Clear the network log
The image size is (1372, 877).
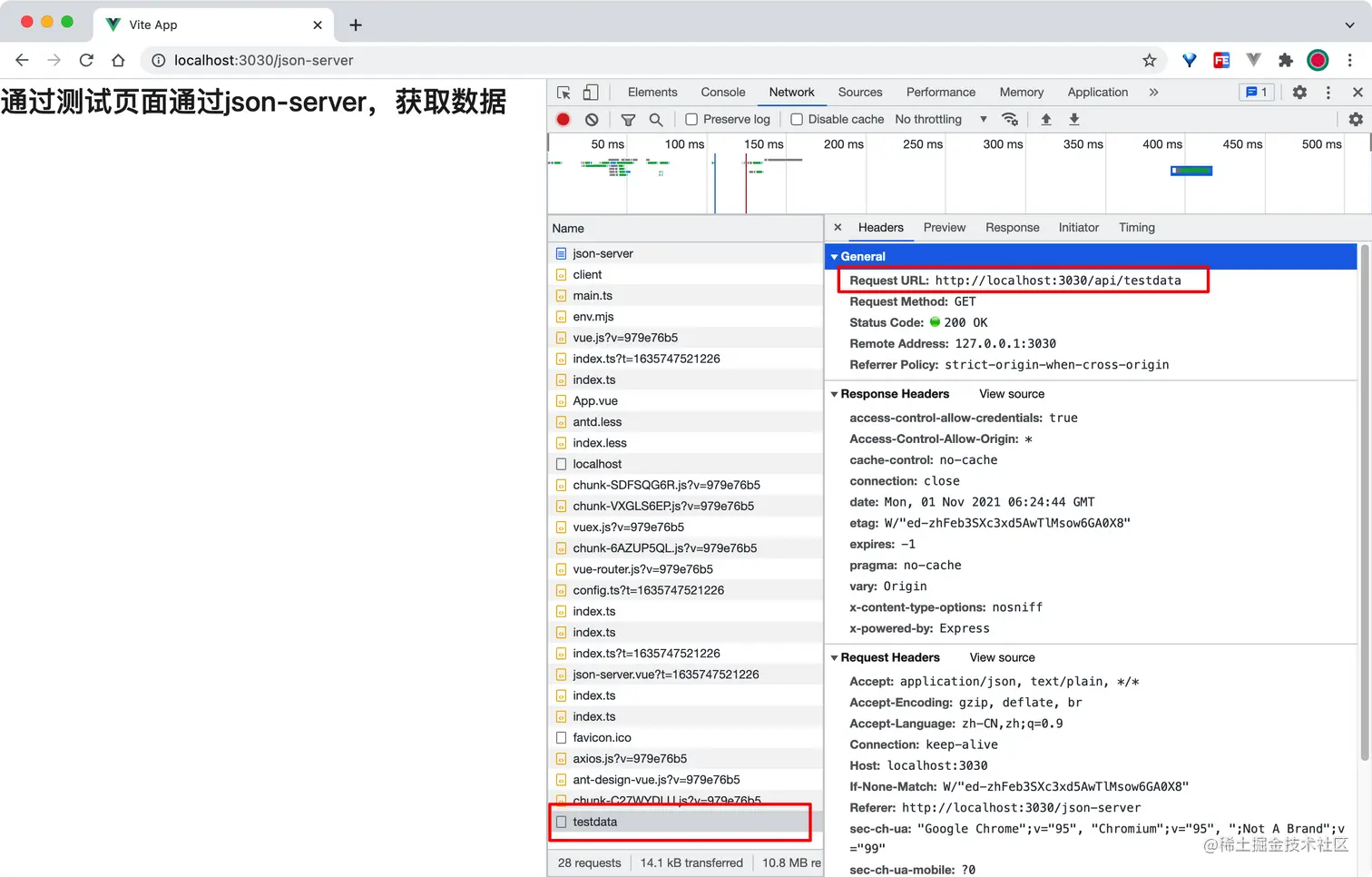(592, 119)
